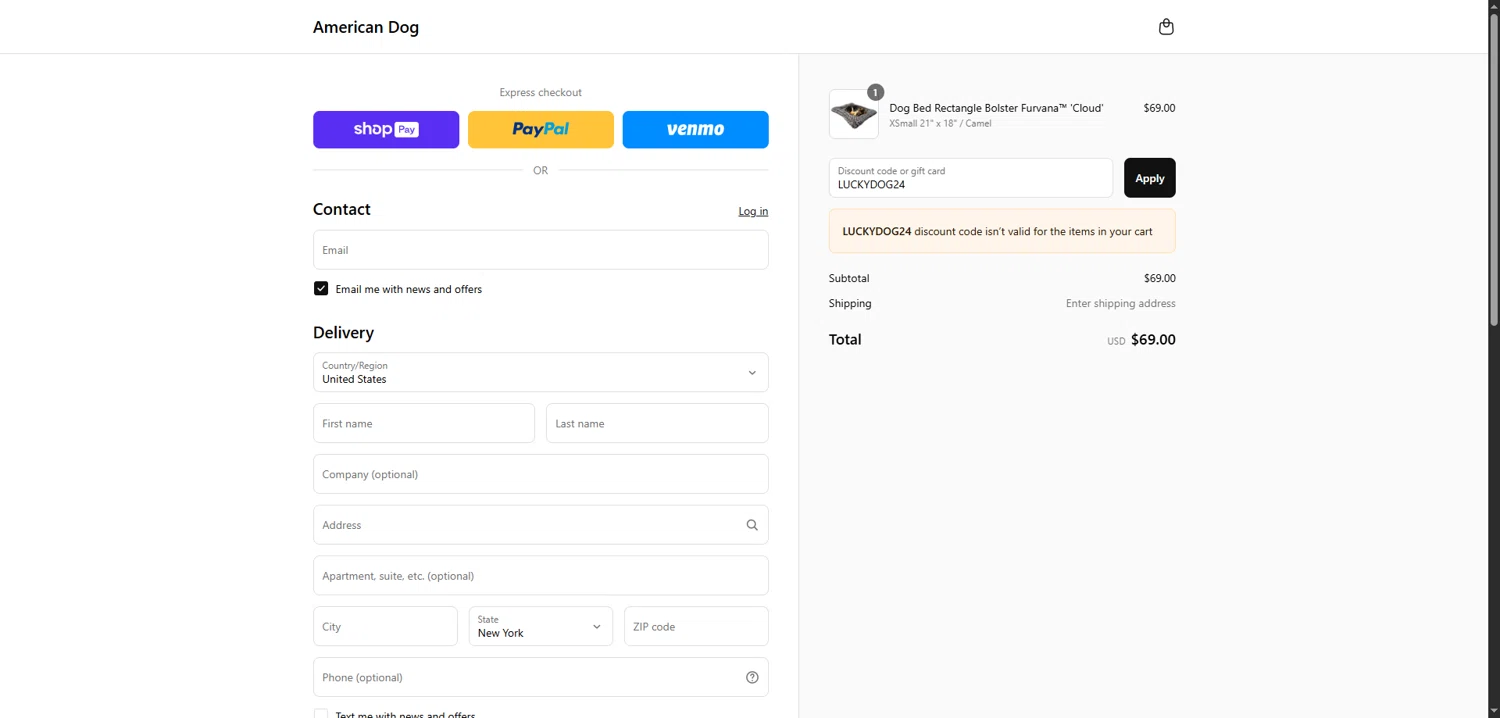Screen dimensions: 1500x718
Task: Click the Express checkout heading
Action: pyautogui.click(x=541, y=92)
